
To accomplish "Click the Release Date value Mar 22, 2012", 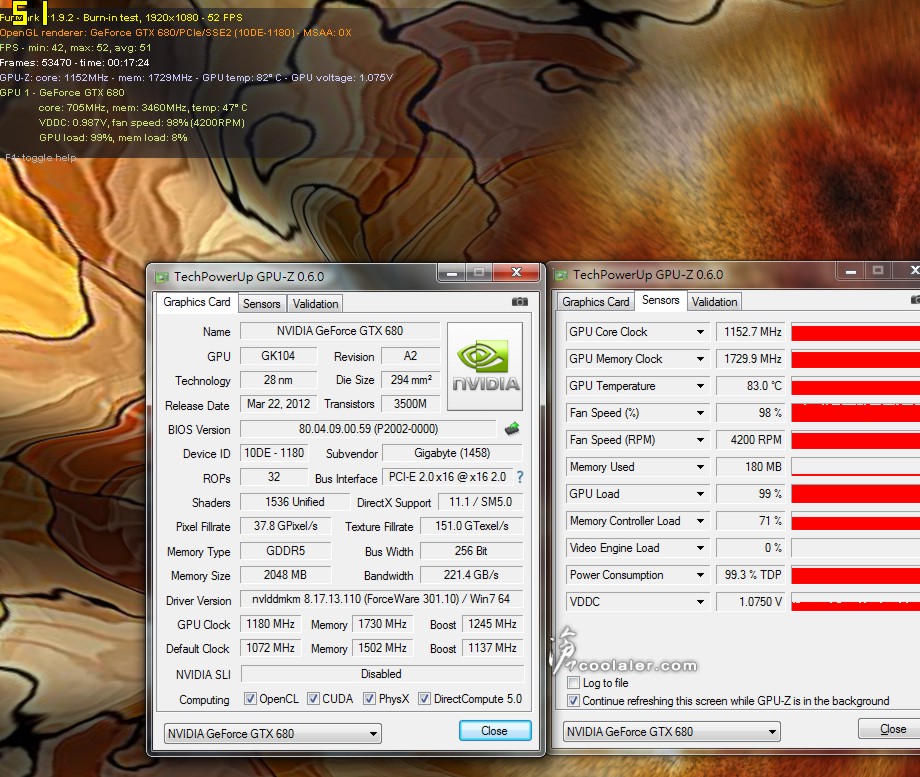I will (278, 404).
